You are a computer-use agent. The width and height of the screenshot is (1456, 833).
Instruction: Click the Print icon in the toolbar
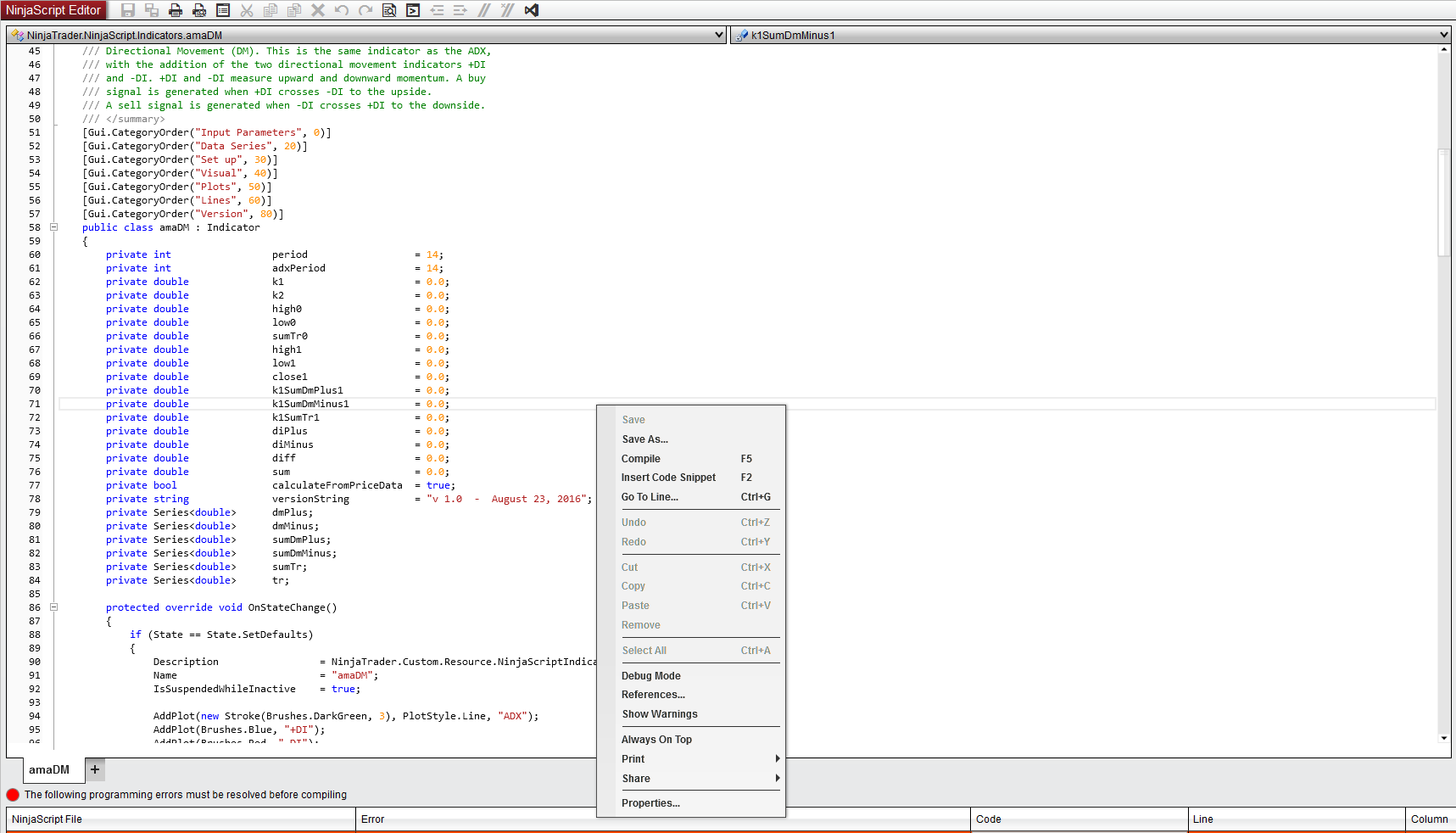coord(176,10)
